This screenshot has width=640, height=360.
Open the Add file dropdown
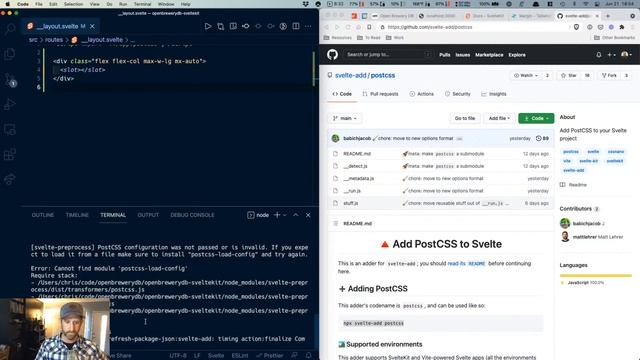click(499, 118)
